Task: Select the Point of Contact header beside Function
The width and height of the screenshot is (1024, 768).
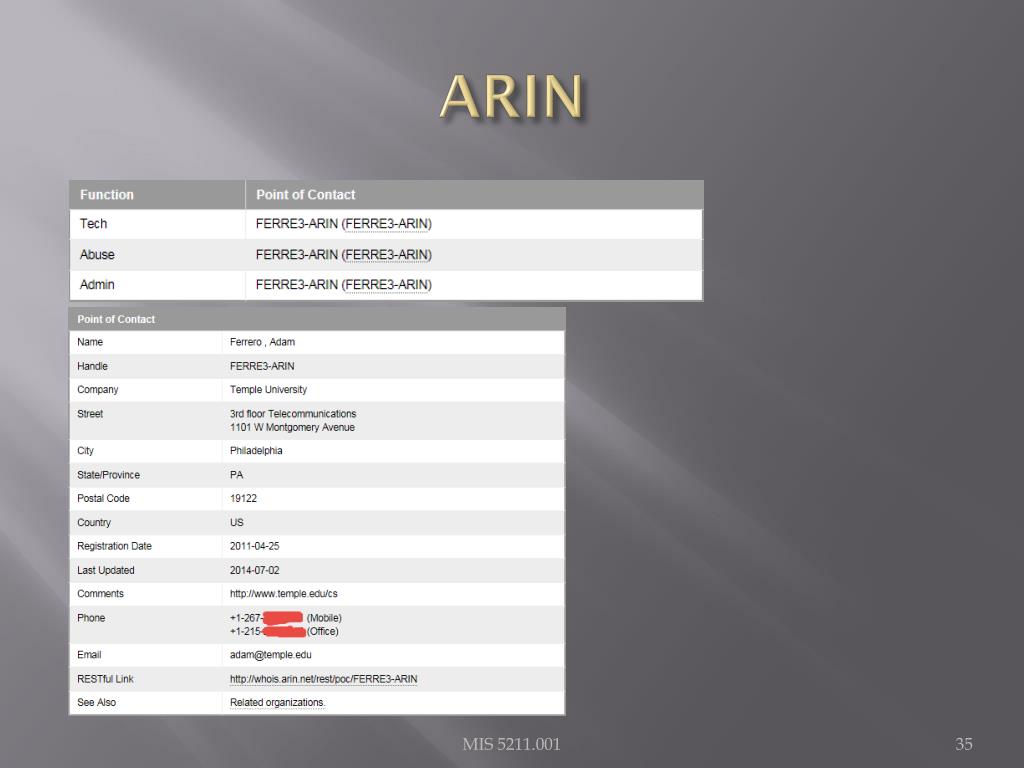Action: 306,195
